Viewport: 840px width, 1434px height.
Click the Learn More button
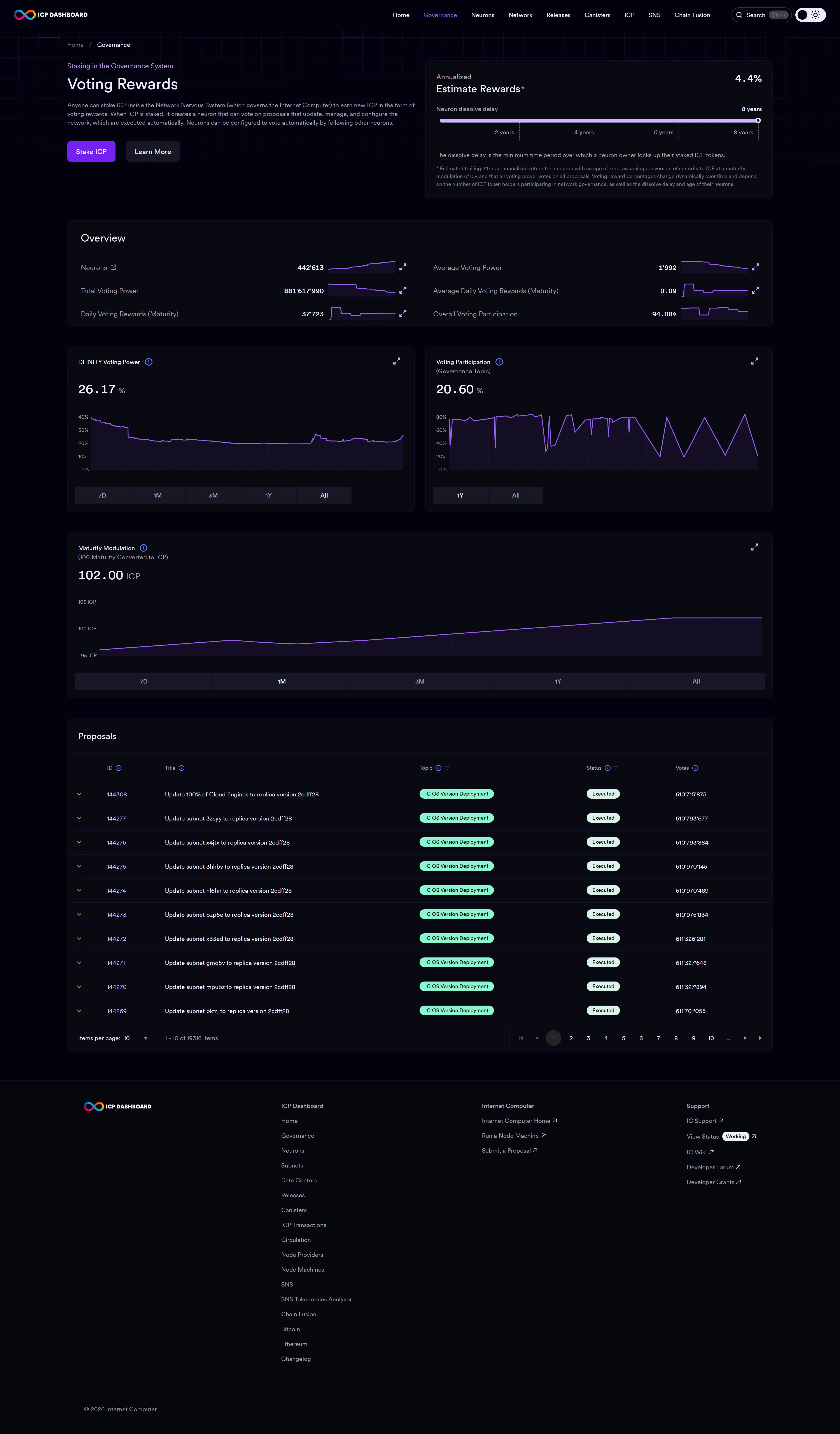(x=152, y=151)
